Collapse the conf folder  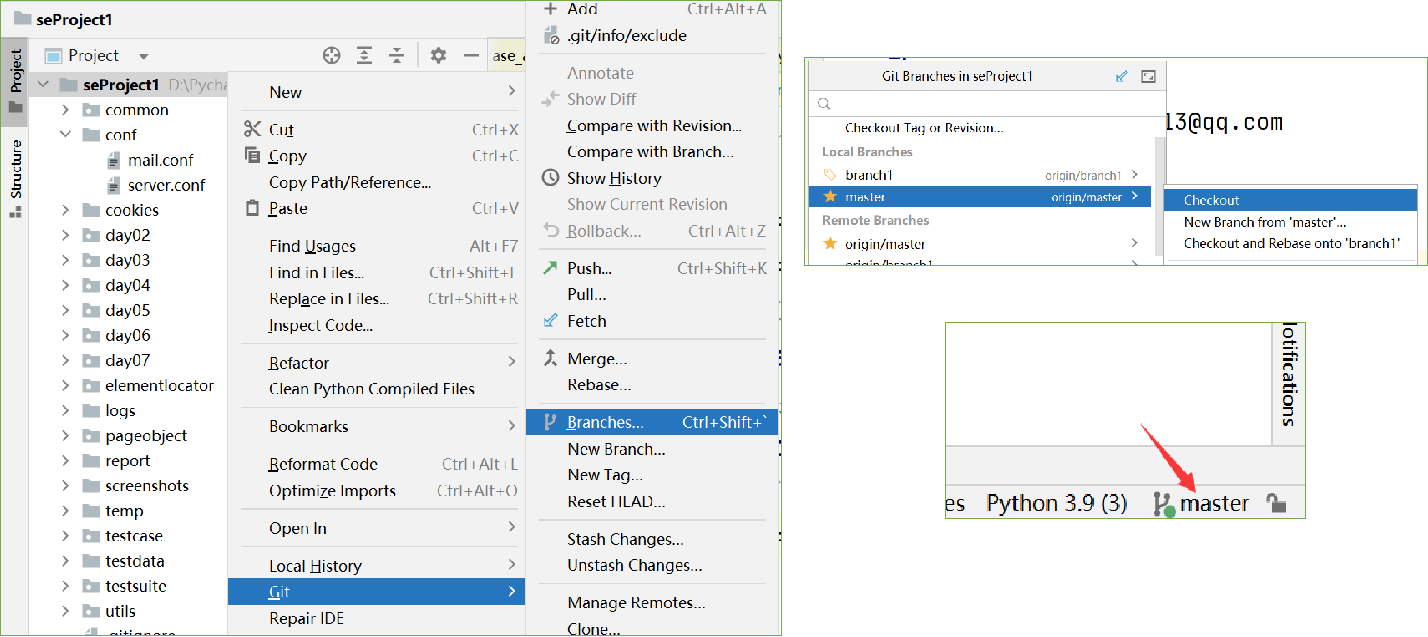click(x=65, y=135)
